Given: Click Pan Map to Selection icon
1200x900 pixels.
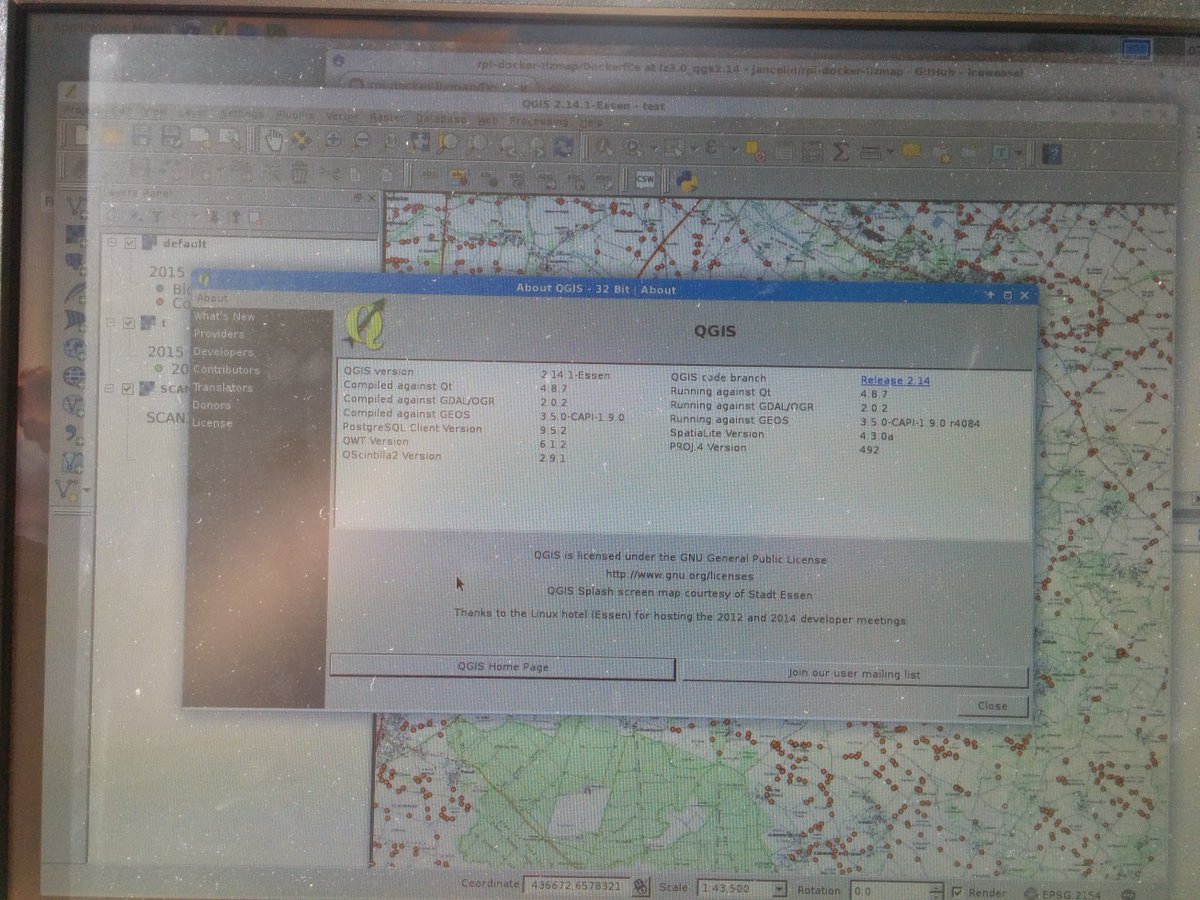Looking at the screenshot, I should coord(301,141).
